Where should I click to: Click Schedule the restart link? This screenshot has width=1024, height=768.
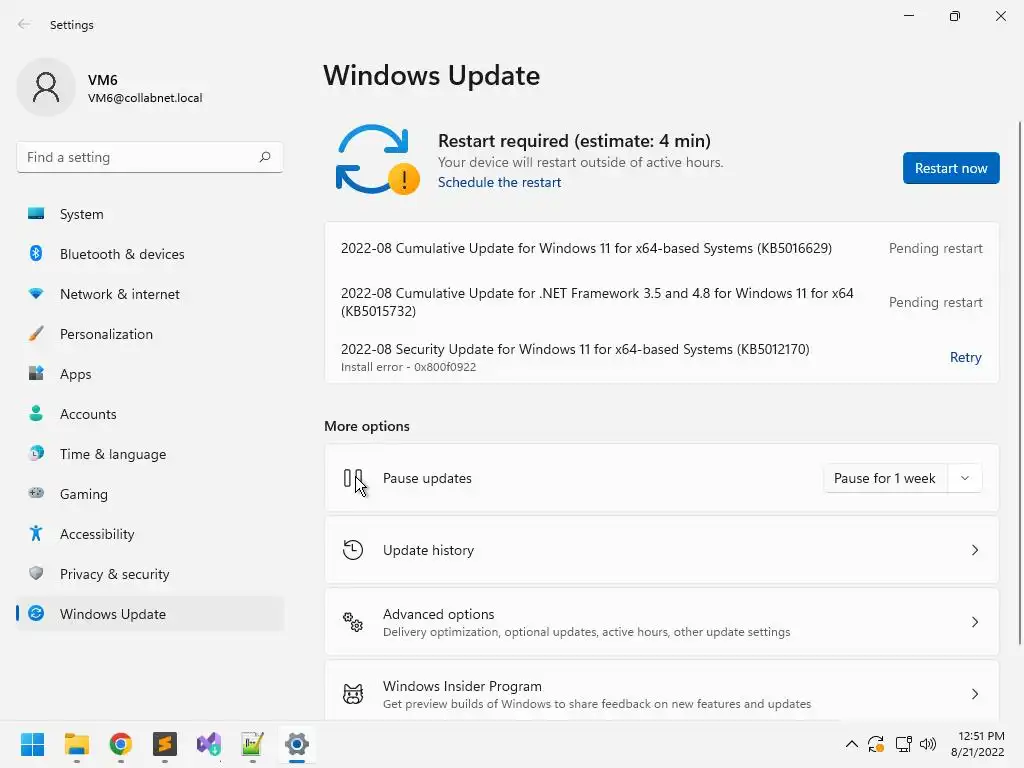pyautogui.click(x=499, y=182)
